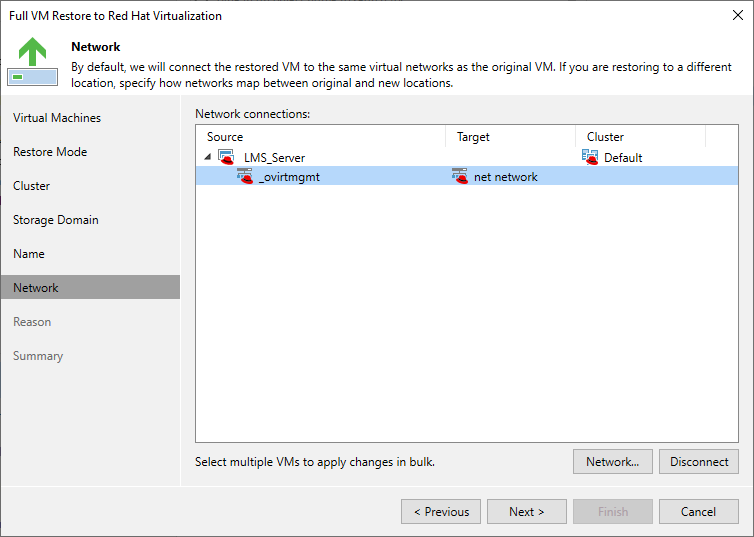
Task: Open the Virtual Machines wizard step
Action: 57,118
